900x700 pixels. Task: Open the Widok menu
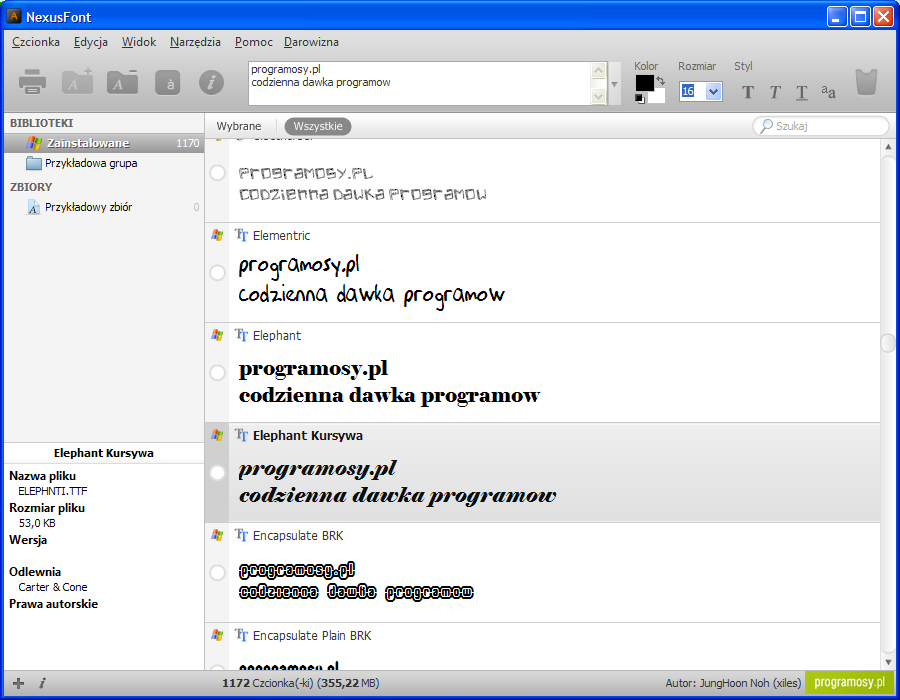pos(139,42)
